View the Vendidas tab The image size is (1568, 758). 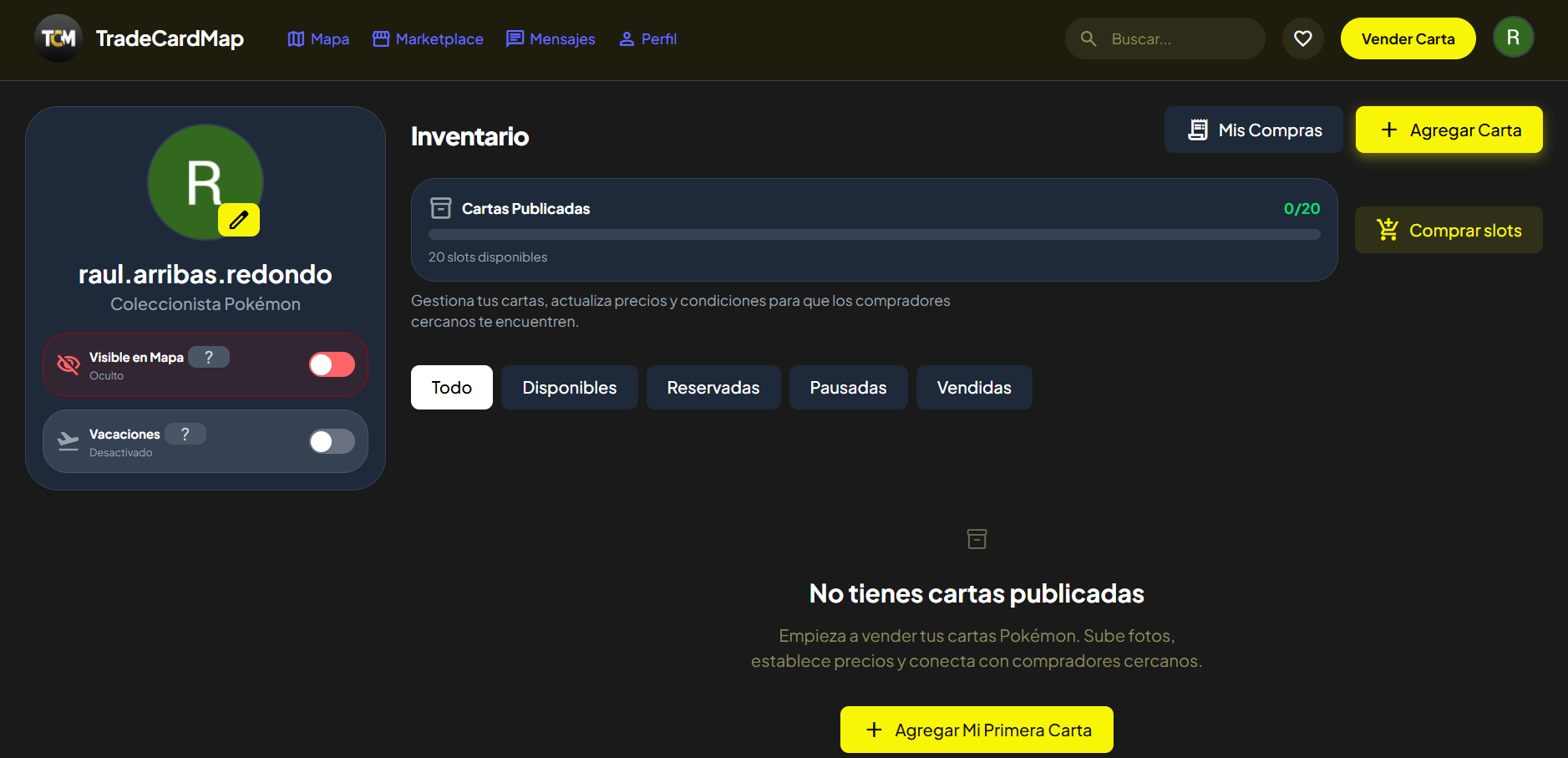coord(974,387)
